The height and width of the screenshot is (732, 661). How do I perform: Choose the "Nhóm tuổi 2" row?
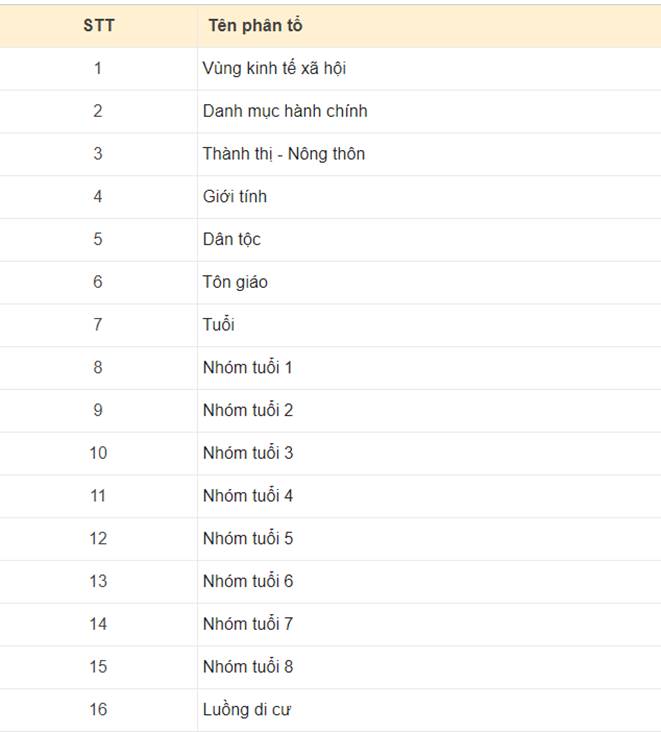tap(248, 410)
